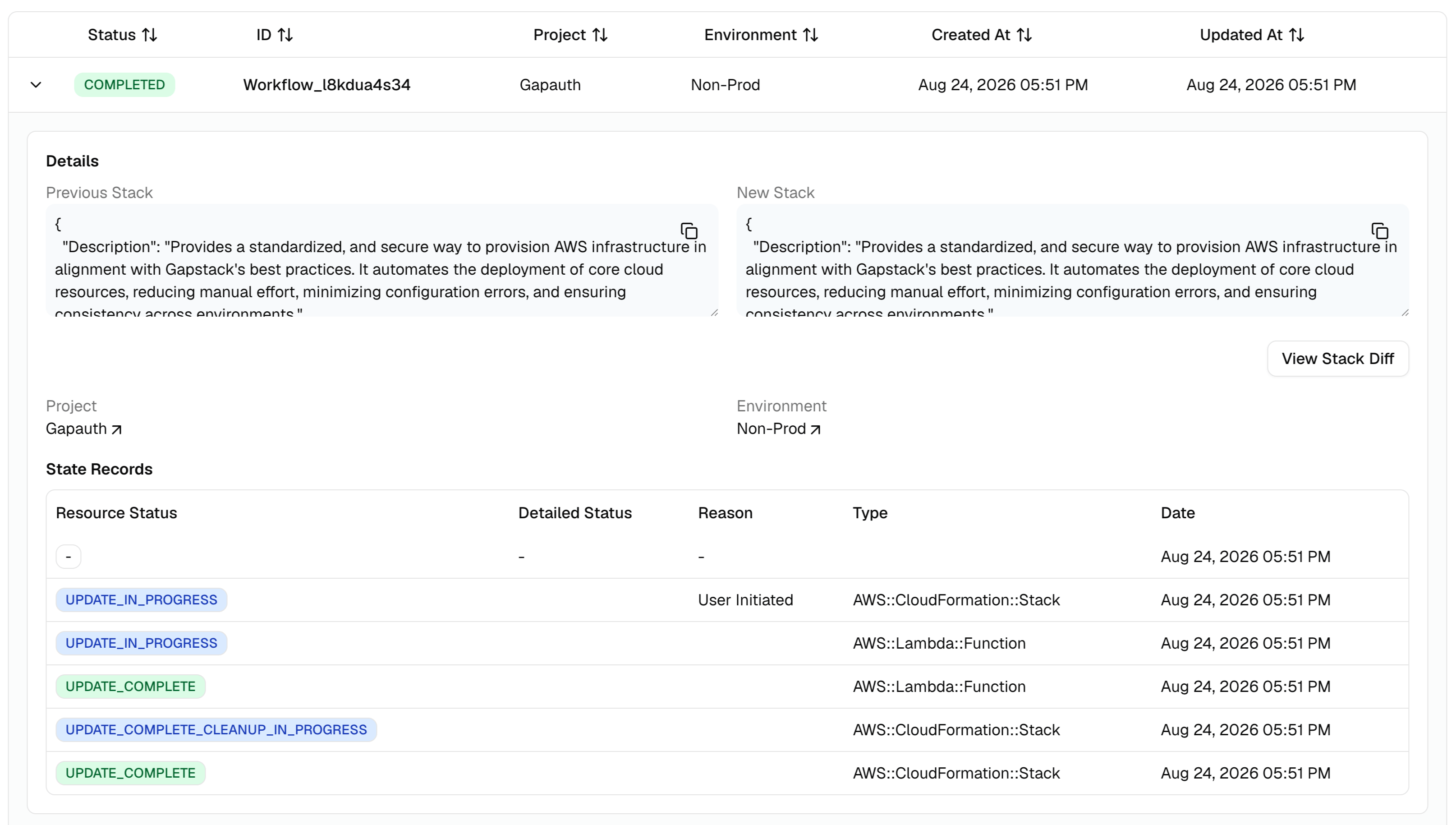
Task: Click the Date column header
Action: [x=1177, y=513]
